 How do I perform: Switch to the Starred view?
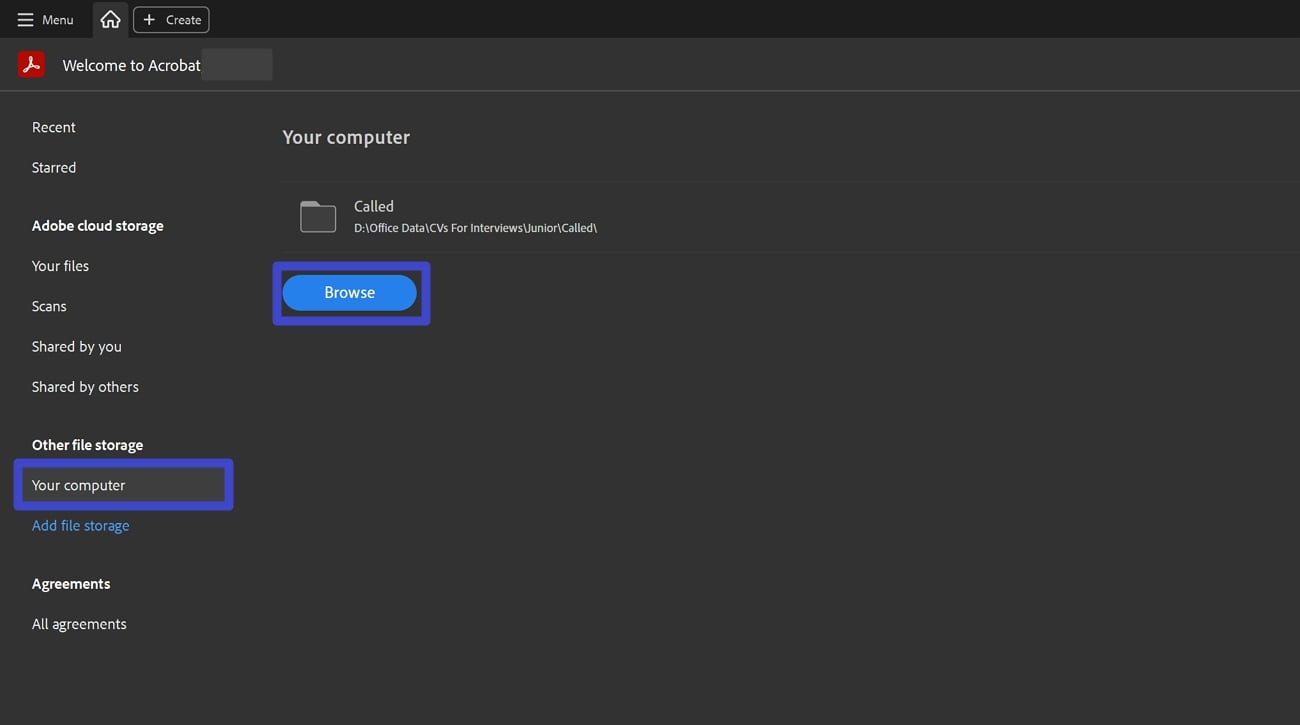(x=53, y=167)
